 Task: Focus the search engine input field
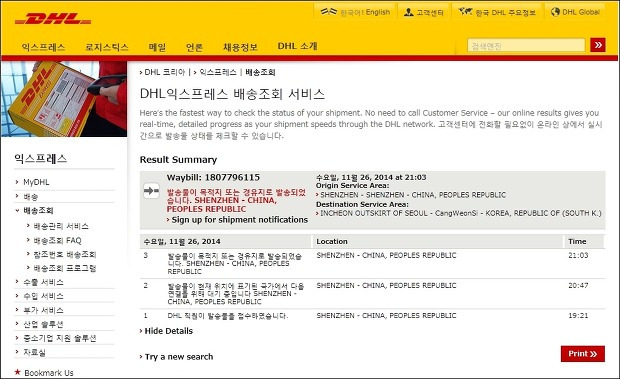(526, 45)
